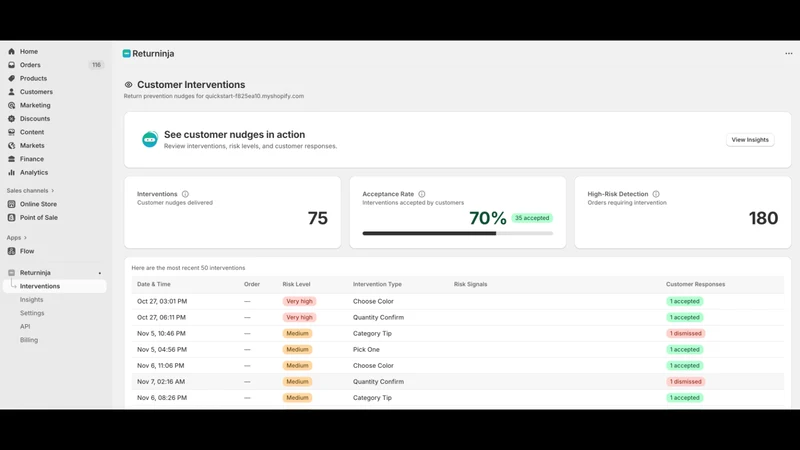Image resolution: width=800 pixels, height=450 pixels.
Task: Click the 35 accepted badge
Action: pyautogui.click(x=532, y=218)
